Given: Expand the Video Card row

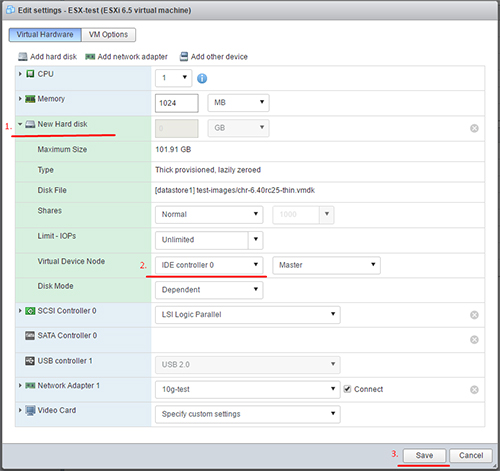Looking at the screenshot, I should pos(20,410).
